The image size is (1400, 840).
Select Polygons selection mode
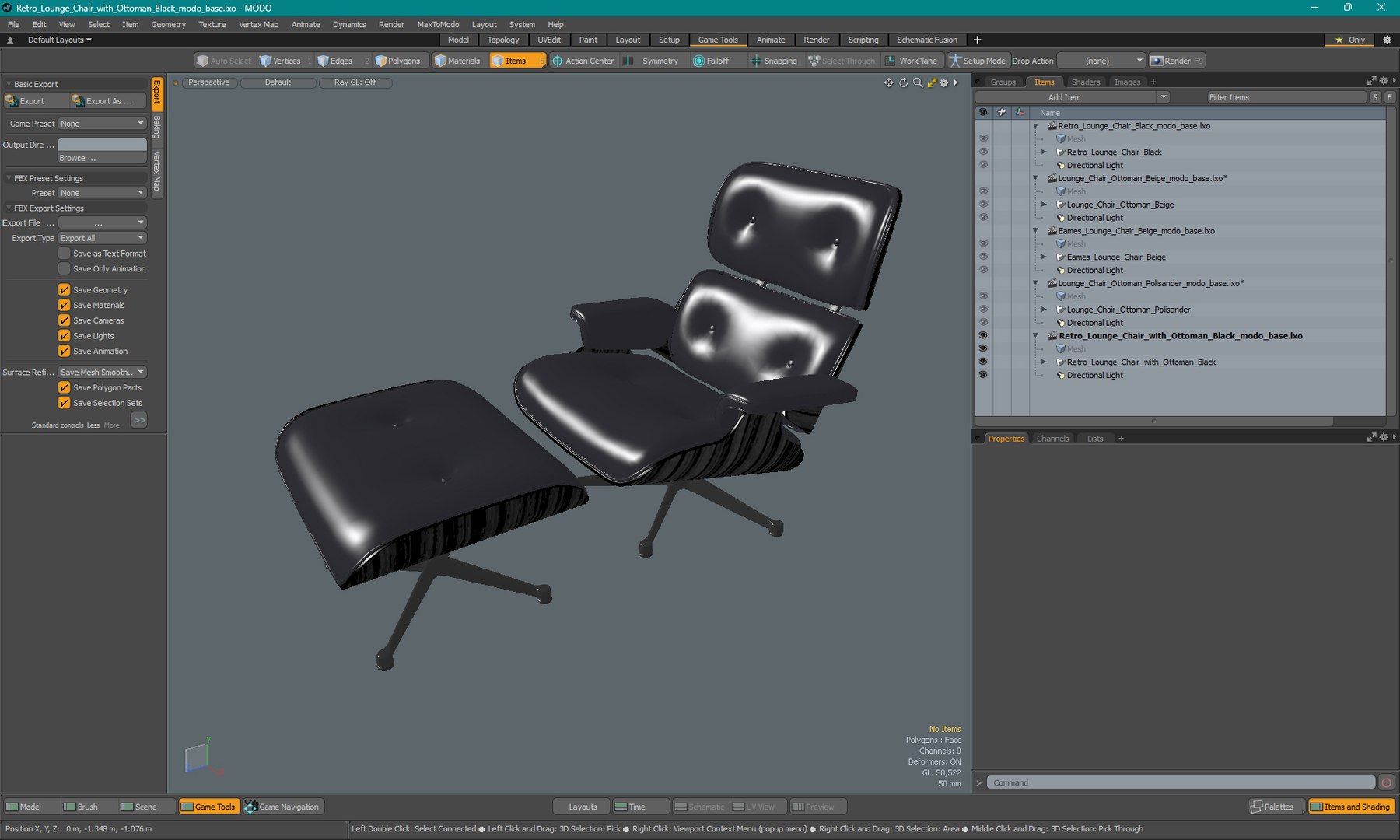pyautogui.click(x=397, y=61)
